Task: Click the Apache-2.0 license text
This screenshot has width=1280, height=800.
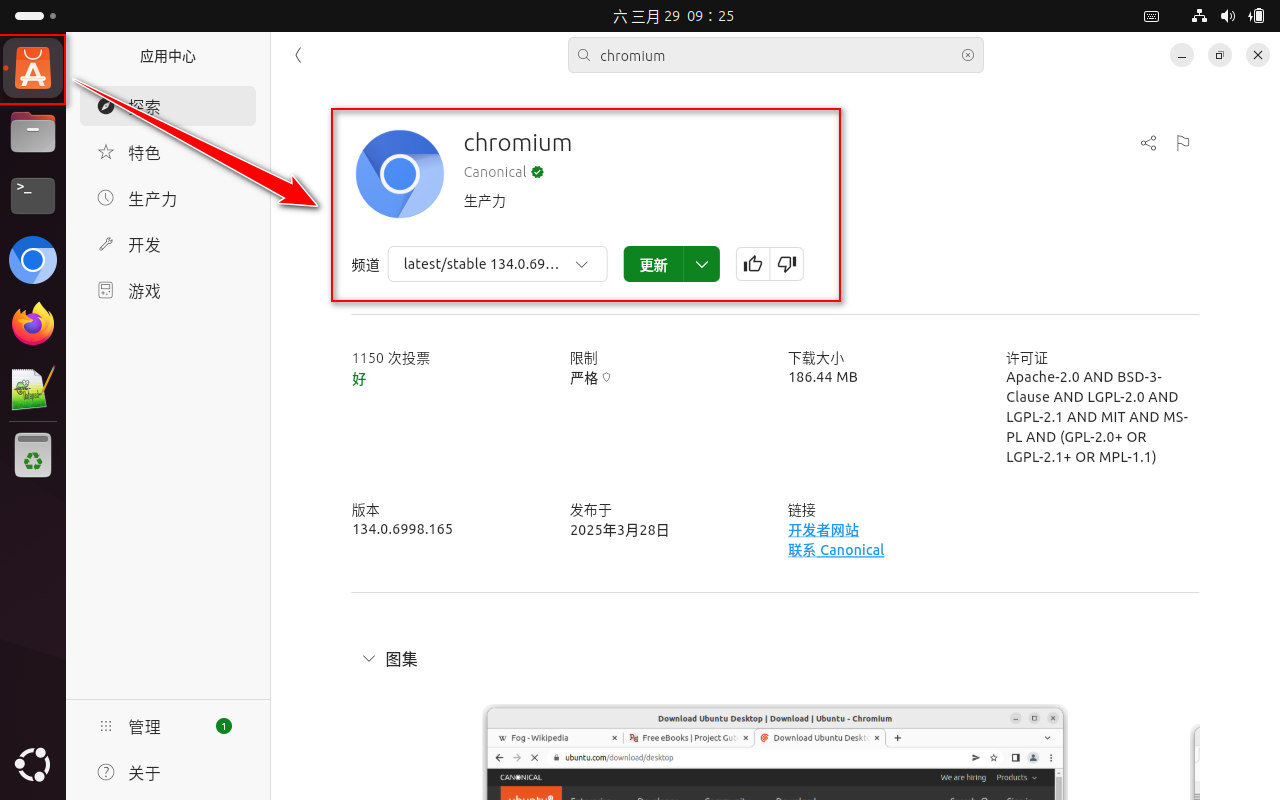Action: point(1098,417)
